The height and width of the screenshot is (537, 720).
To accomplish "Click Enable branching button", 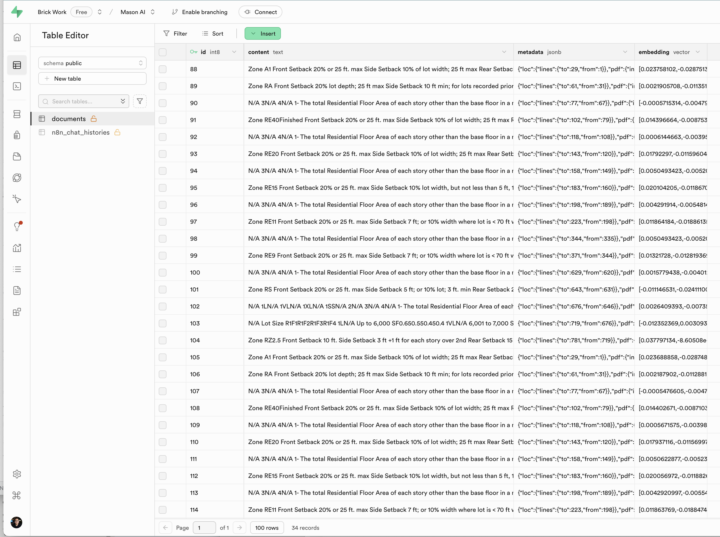I will (x=200, y=12).
